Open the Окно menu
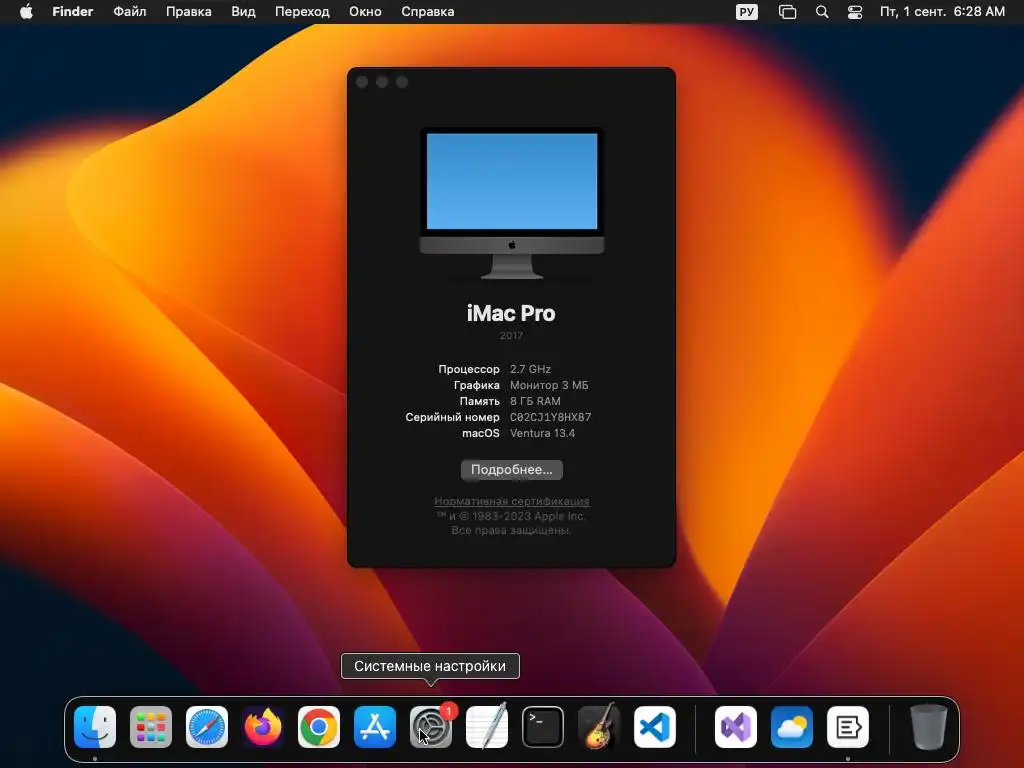 pos(365,12)
